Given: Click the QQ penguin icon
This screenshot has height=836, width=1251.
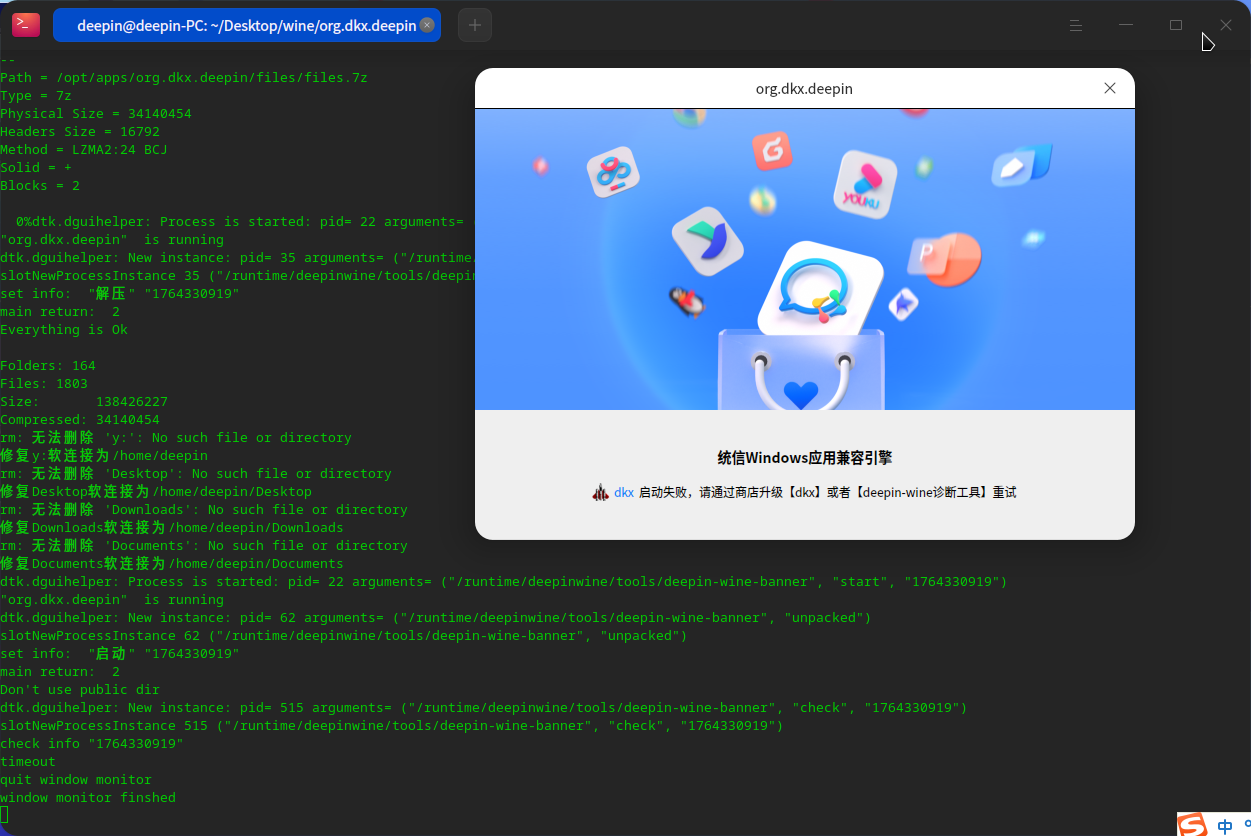Looking at the screenshot, I should click(x=687, y=301).
